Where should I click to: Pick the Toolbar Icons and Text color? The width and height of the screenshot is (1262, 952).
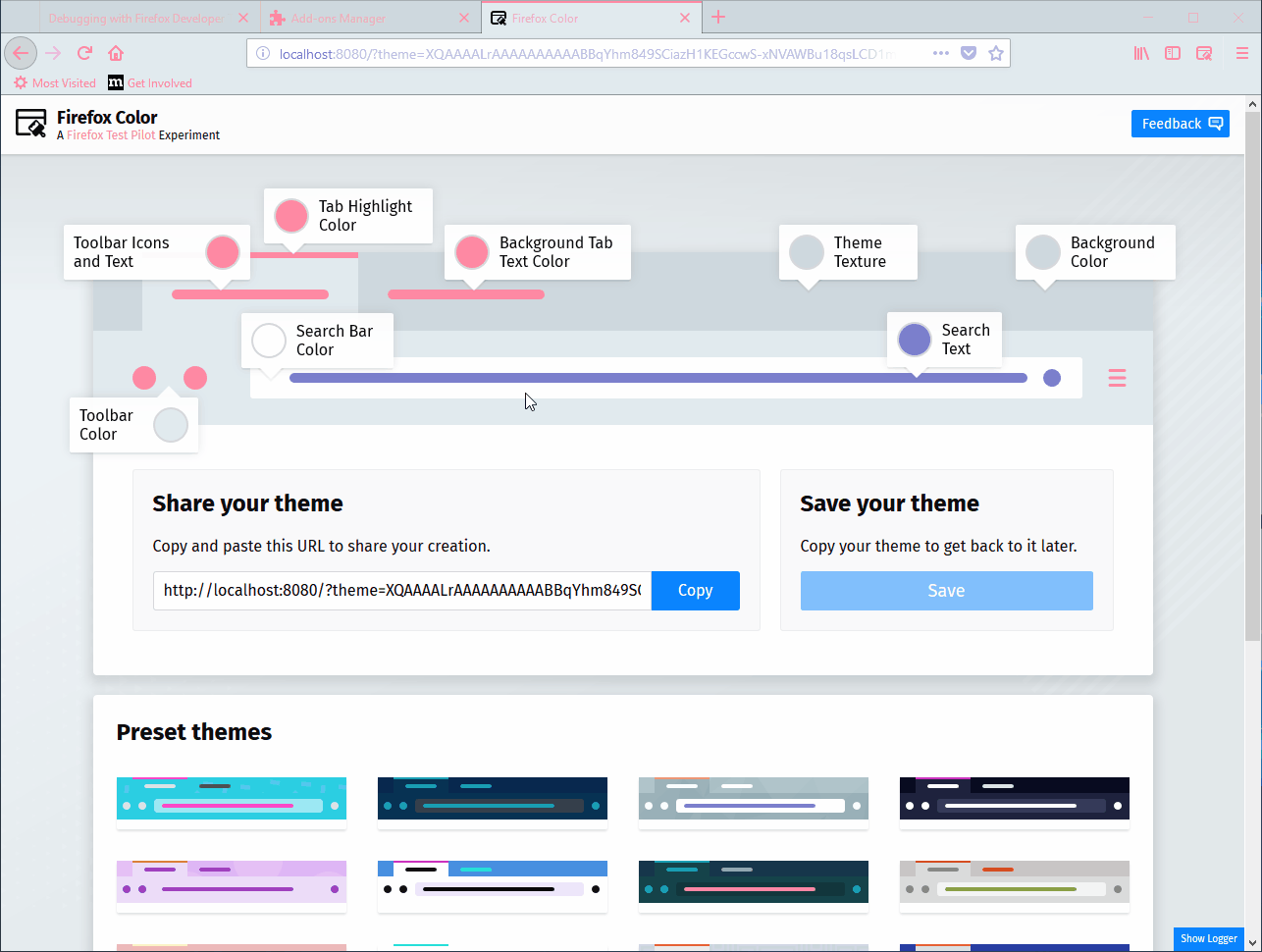[223, 252]
